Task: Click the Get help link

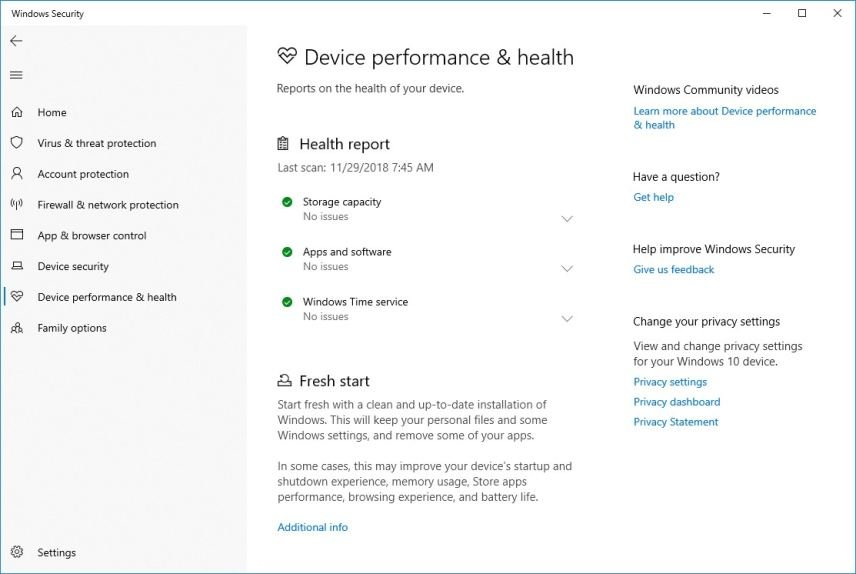Action: coord(653,197)
